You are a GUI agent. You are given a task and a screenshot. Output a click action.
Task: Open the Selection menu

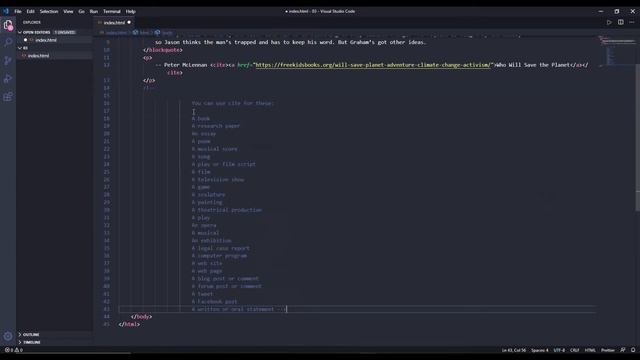[x=49, y=11]
